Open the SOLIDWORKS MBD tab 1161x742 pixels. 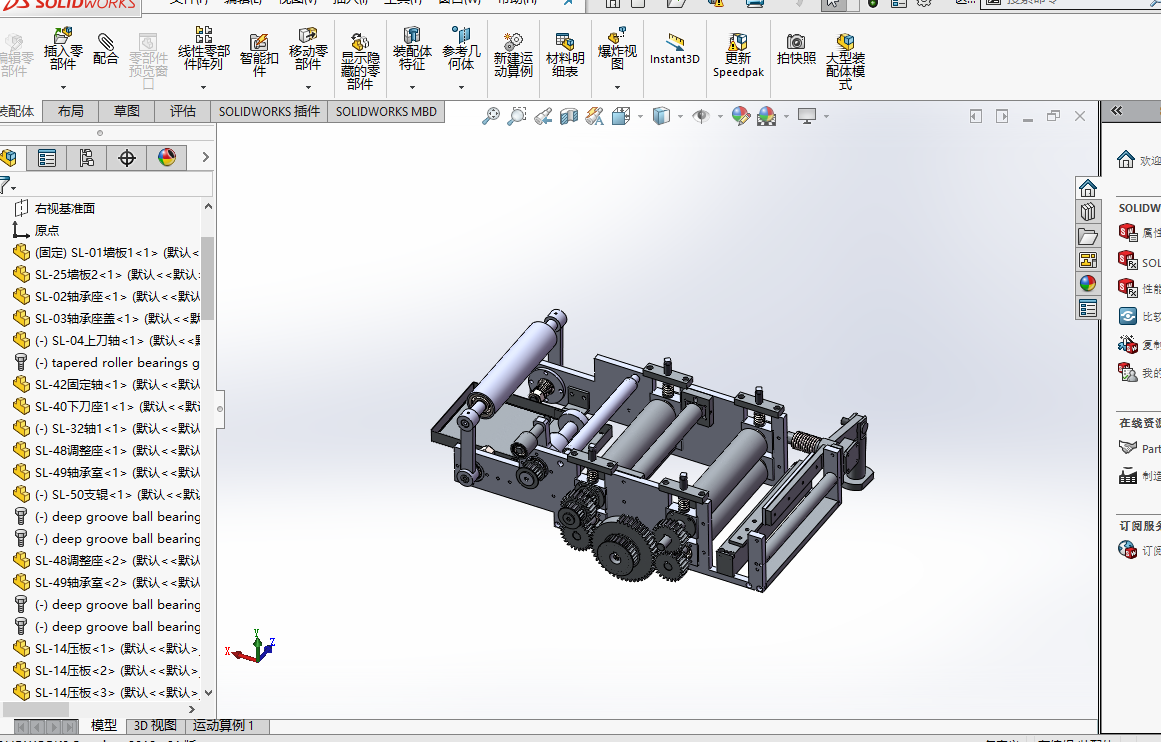click(x=387, y=111)
